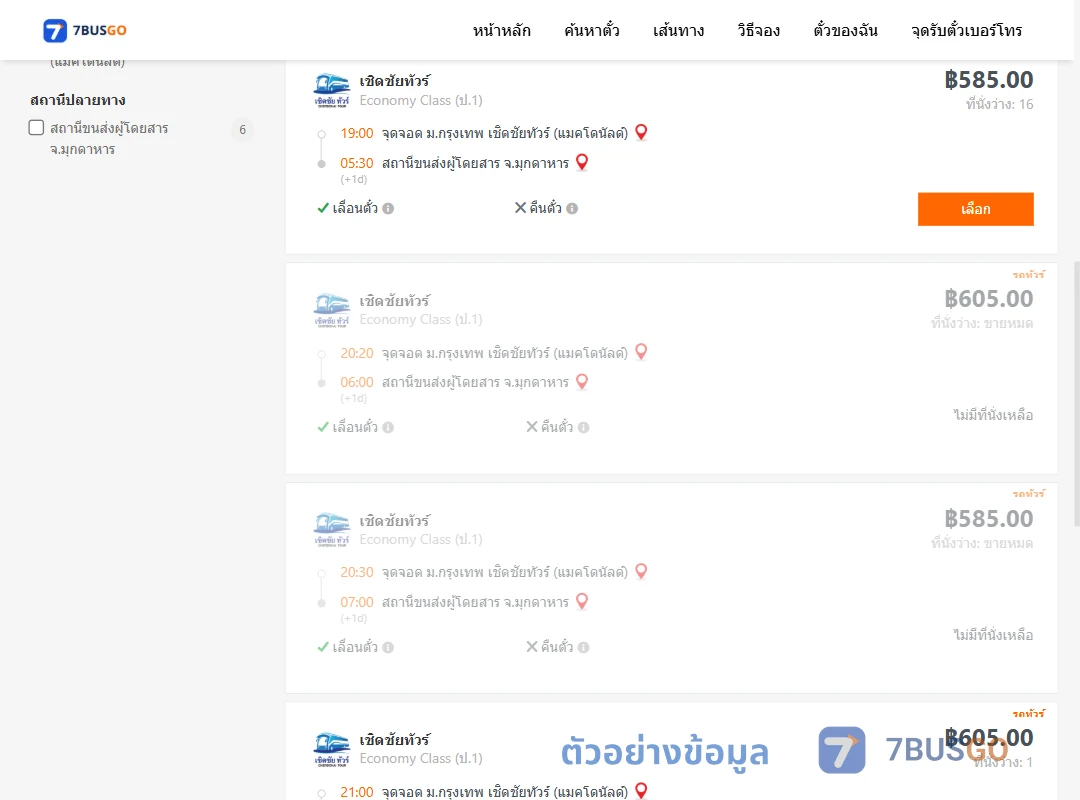
Task: Click bus company logo of 21:00 trip
Action: tap(332, 749)
